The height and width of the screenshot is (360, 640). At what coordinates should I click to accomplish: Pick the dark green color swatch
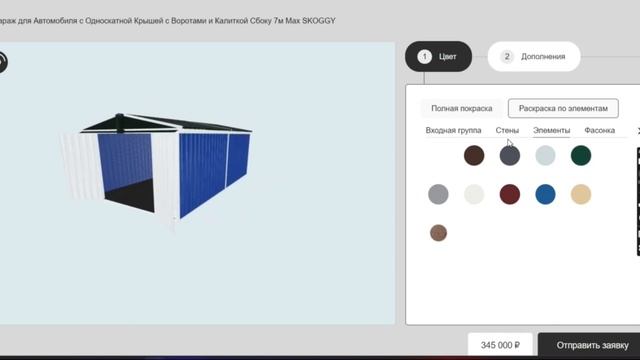coord(581,156)
